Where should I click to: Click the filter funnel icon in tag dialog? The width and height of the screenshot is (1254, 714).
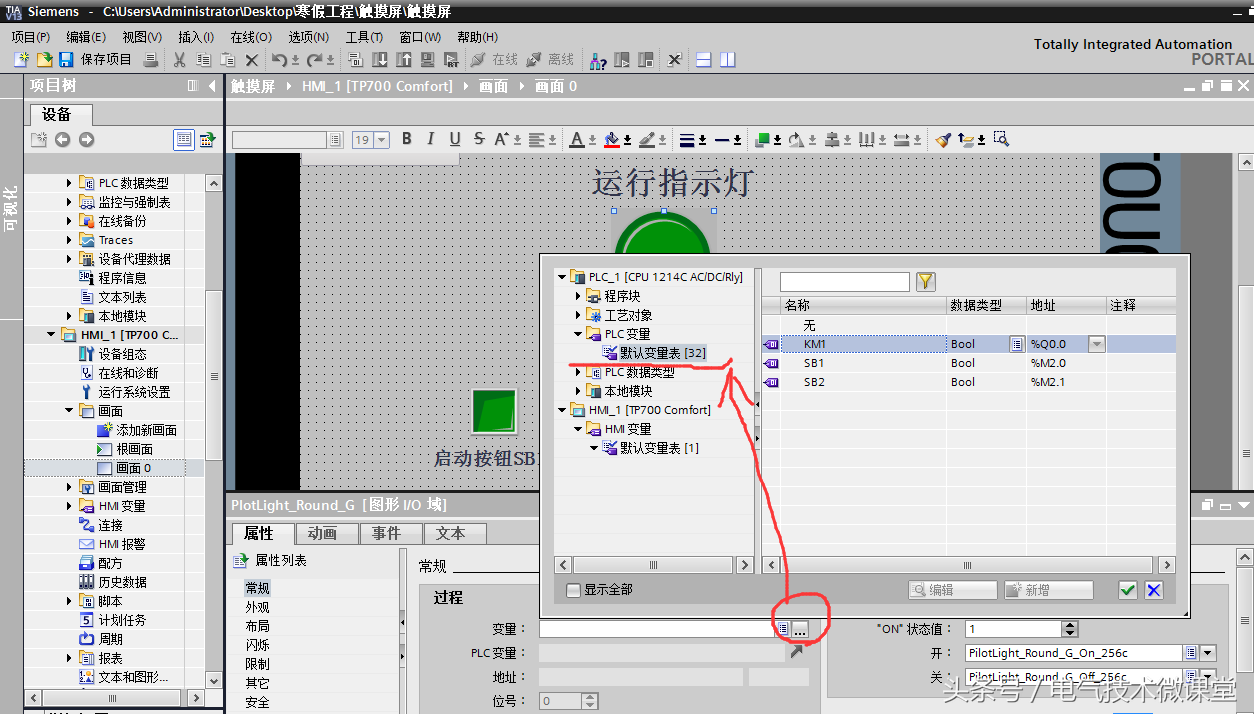pyautogui.click(x=926, y=282)
